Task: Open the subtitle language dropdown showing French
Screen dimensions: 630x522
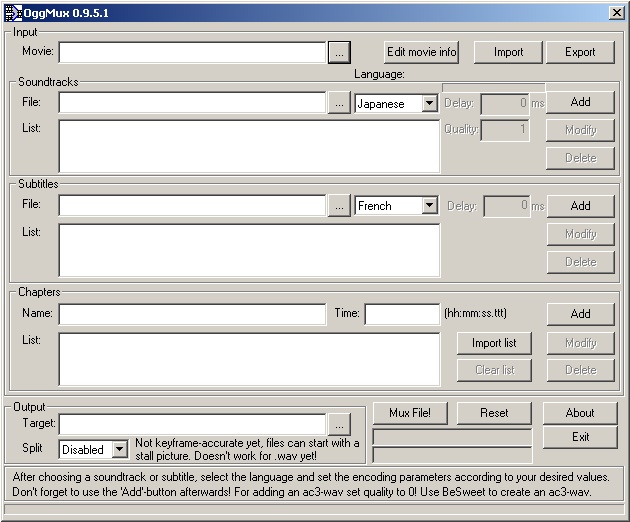Action: point(396,206)
